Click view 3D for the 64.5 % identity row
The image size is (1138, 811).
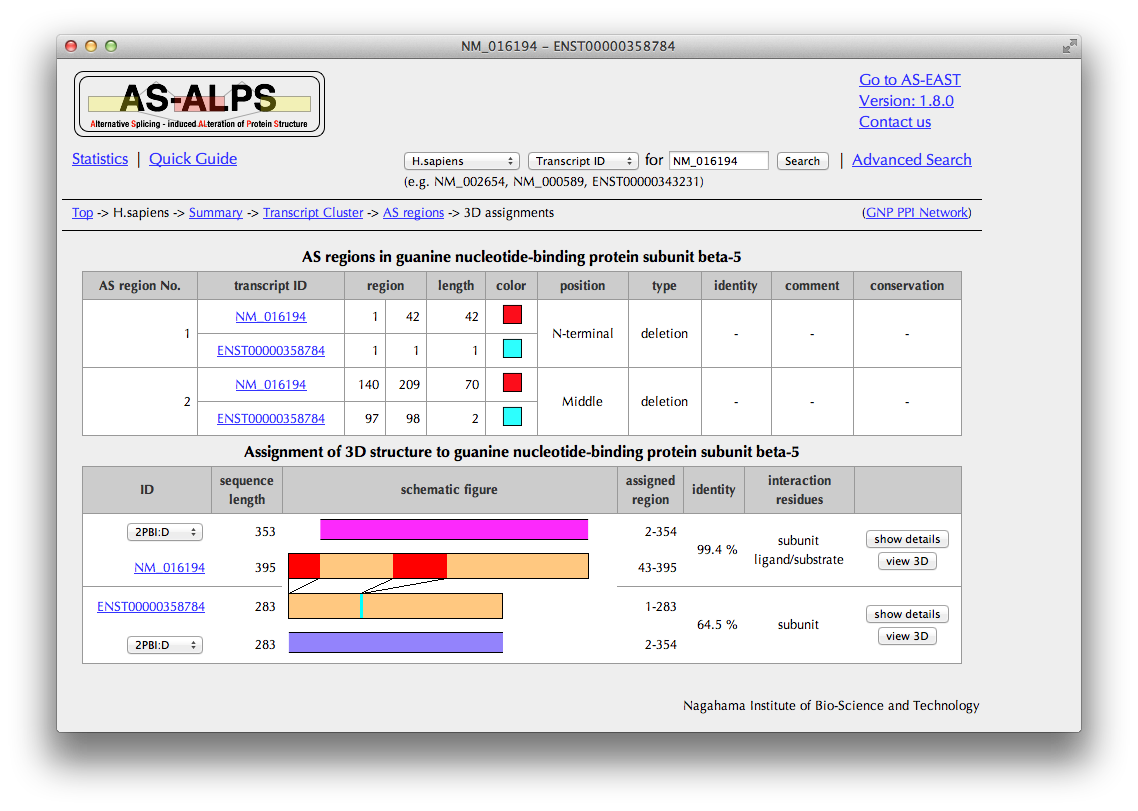tap(907, 636)
